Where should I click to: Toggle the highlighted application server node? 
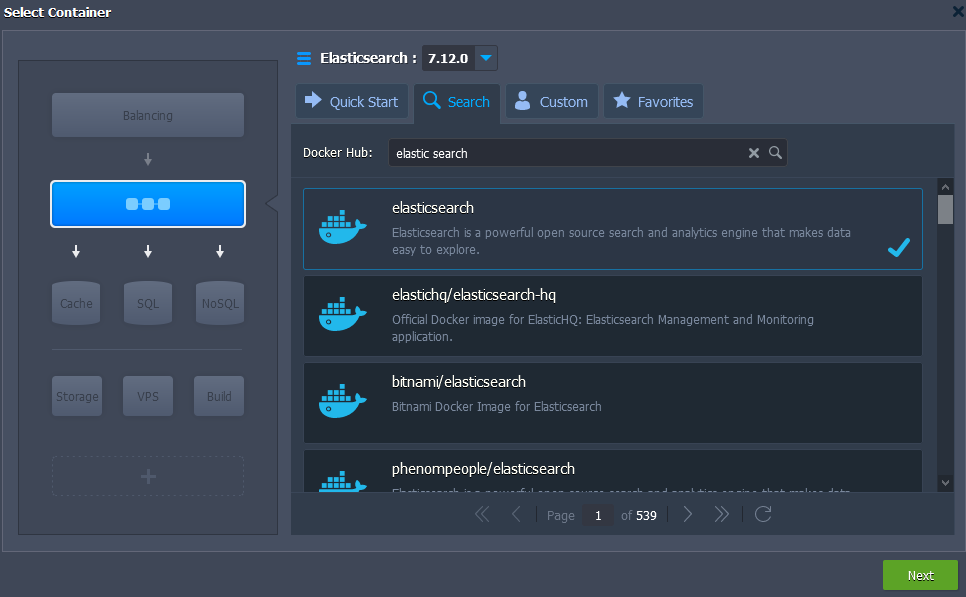click(x=147, y=203)
